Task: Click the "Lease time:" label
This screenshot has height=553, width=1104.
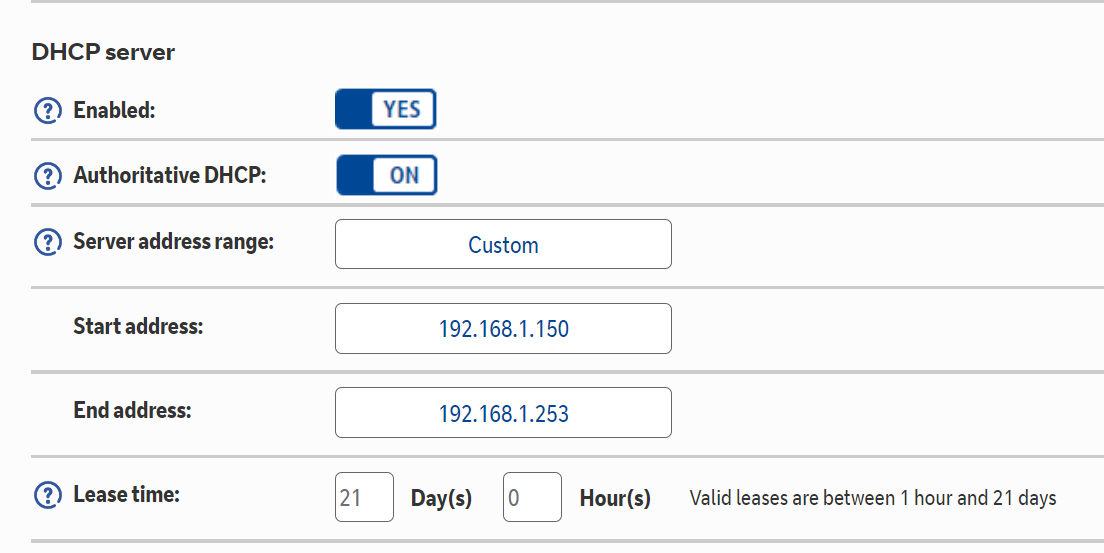Action: [x=126, y=494]
